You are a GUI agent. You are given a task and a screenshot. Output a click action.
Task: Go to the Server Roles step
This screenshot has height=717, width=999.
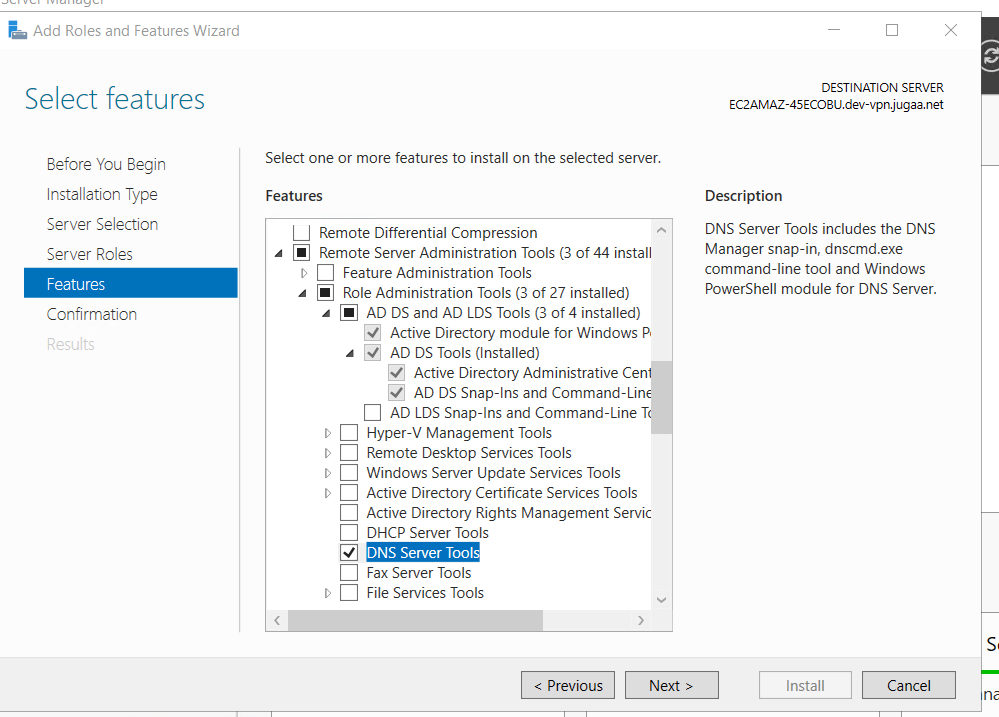[x=89, y=254]
